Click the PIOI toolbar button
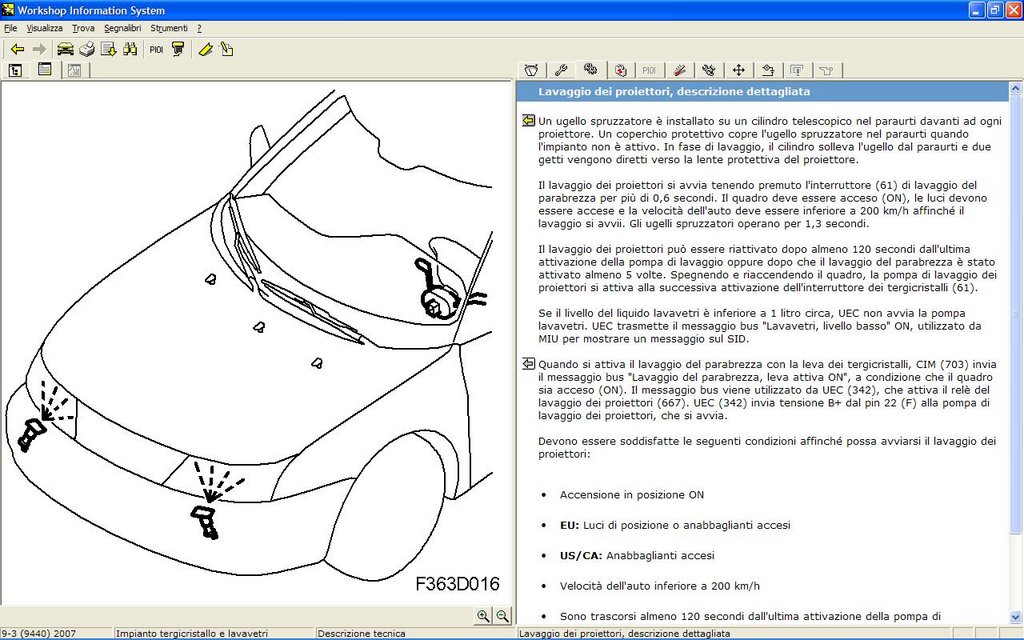 point(156,49)
